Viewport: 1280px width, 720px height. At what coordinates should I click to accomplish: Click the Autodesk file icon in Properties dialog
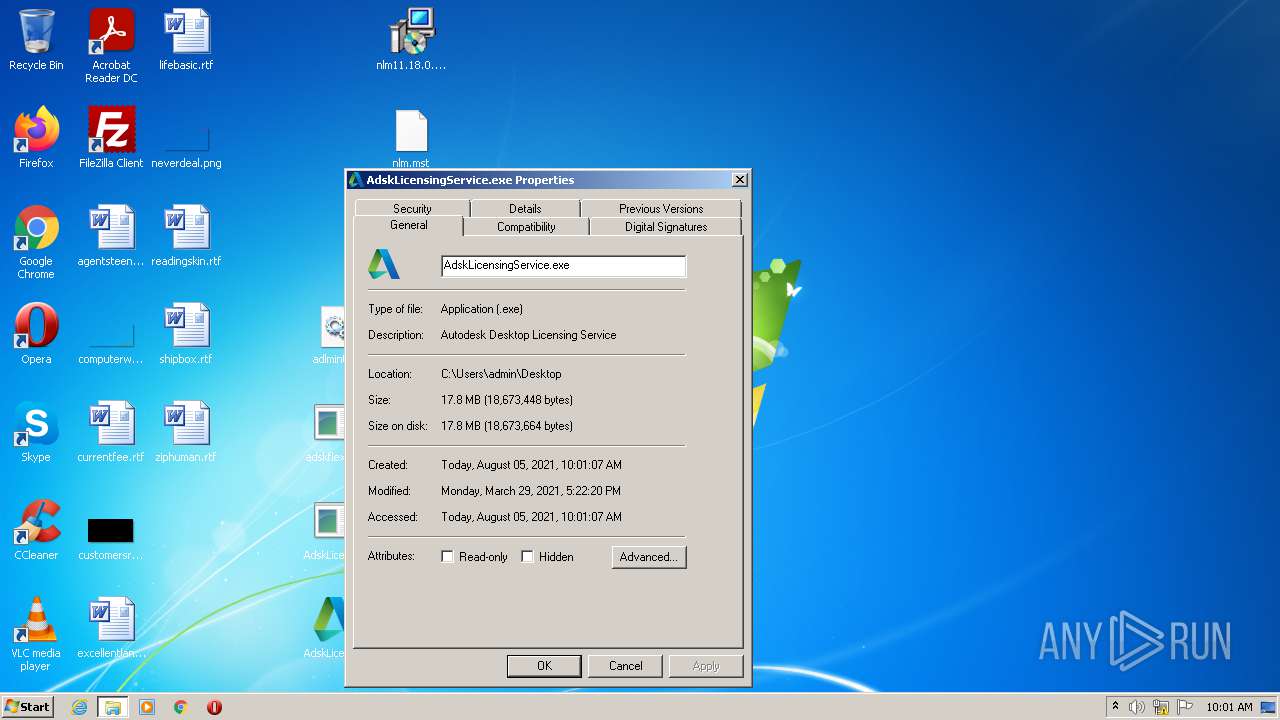coord(384,264)
